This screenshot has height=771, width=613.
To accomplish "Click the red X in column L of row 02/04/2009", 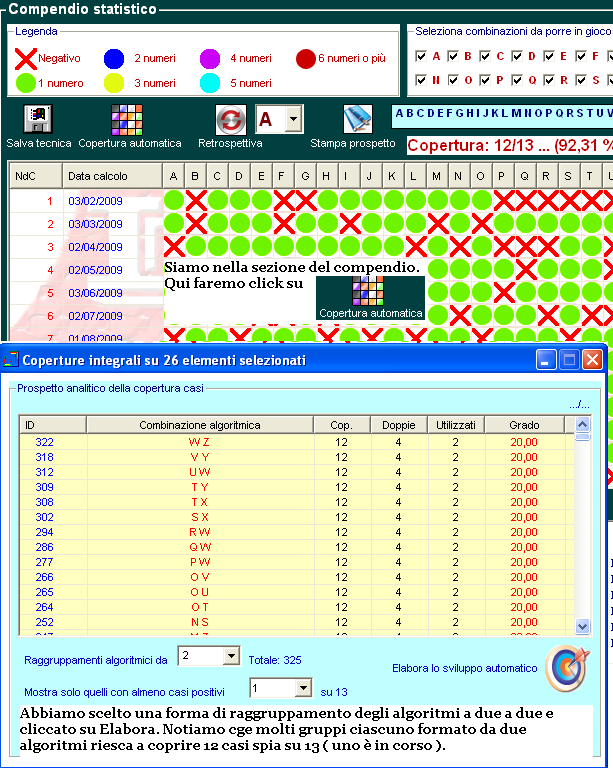I will tap(416, 246).
